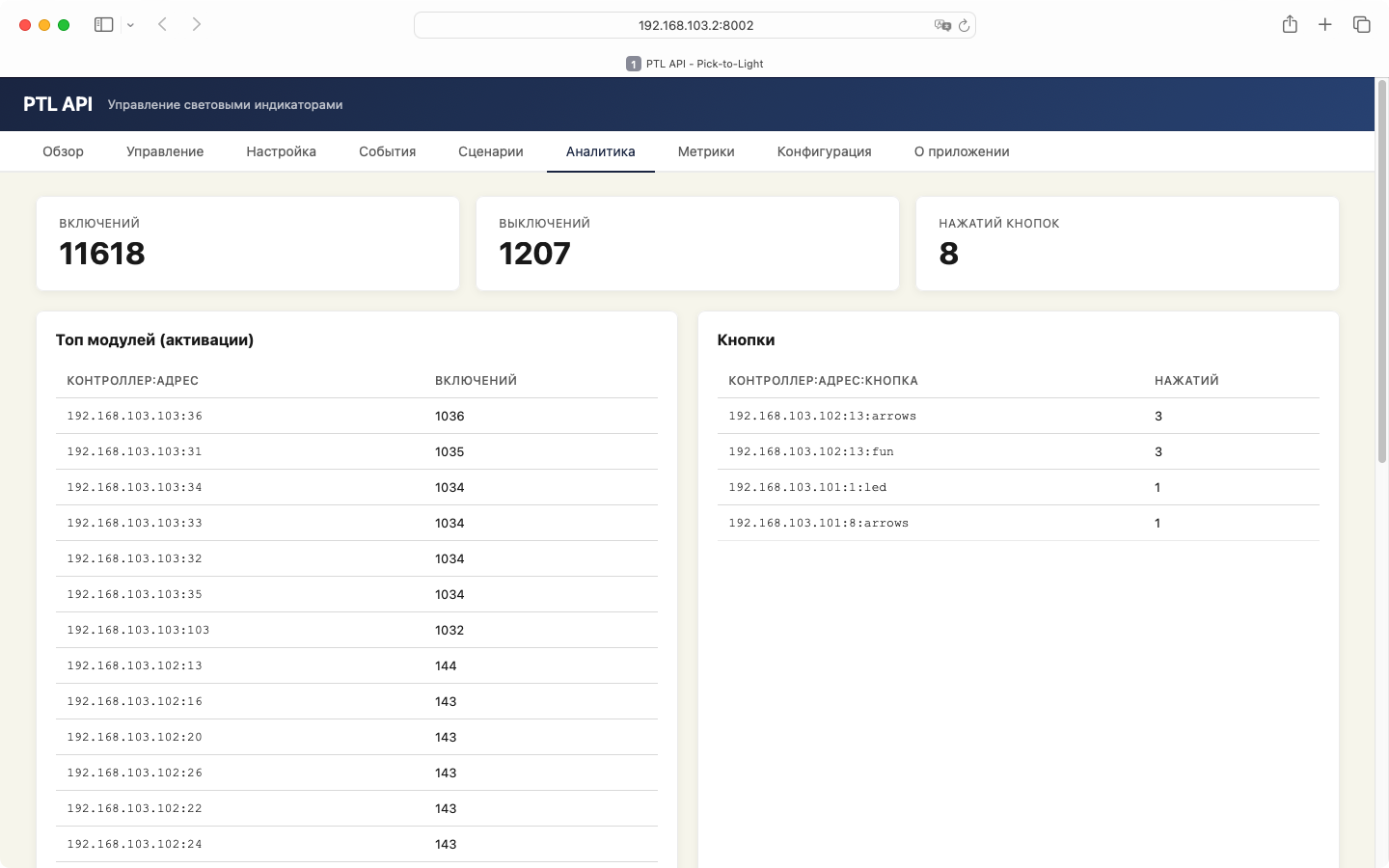
Task: Toggle the Safari sidebar
Action: click(103, 24)
